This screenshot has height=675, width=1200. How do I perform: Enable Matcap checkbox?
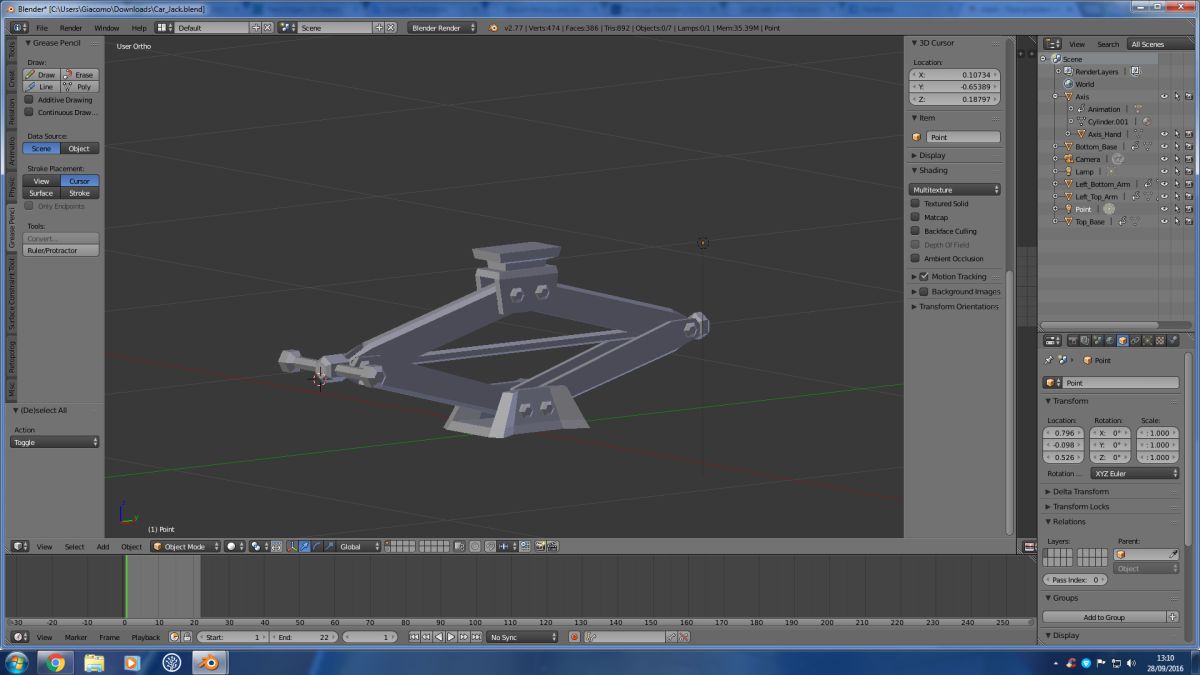coord(915,217)
